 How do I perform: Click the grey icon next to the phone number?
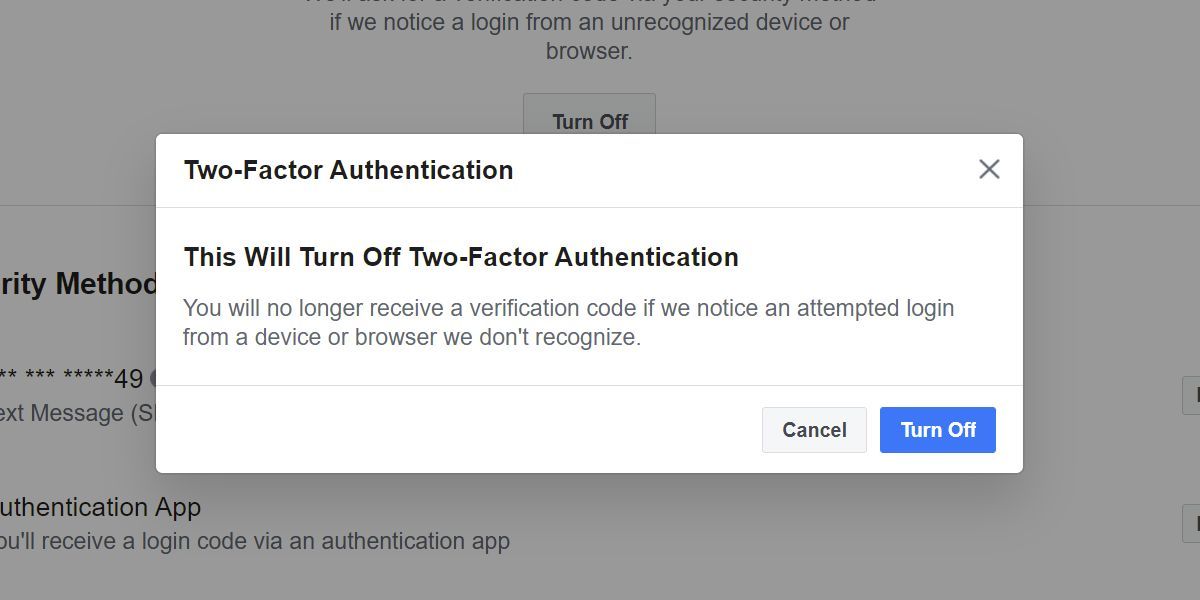pyautogui.click(x=153, y=379)
